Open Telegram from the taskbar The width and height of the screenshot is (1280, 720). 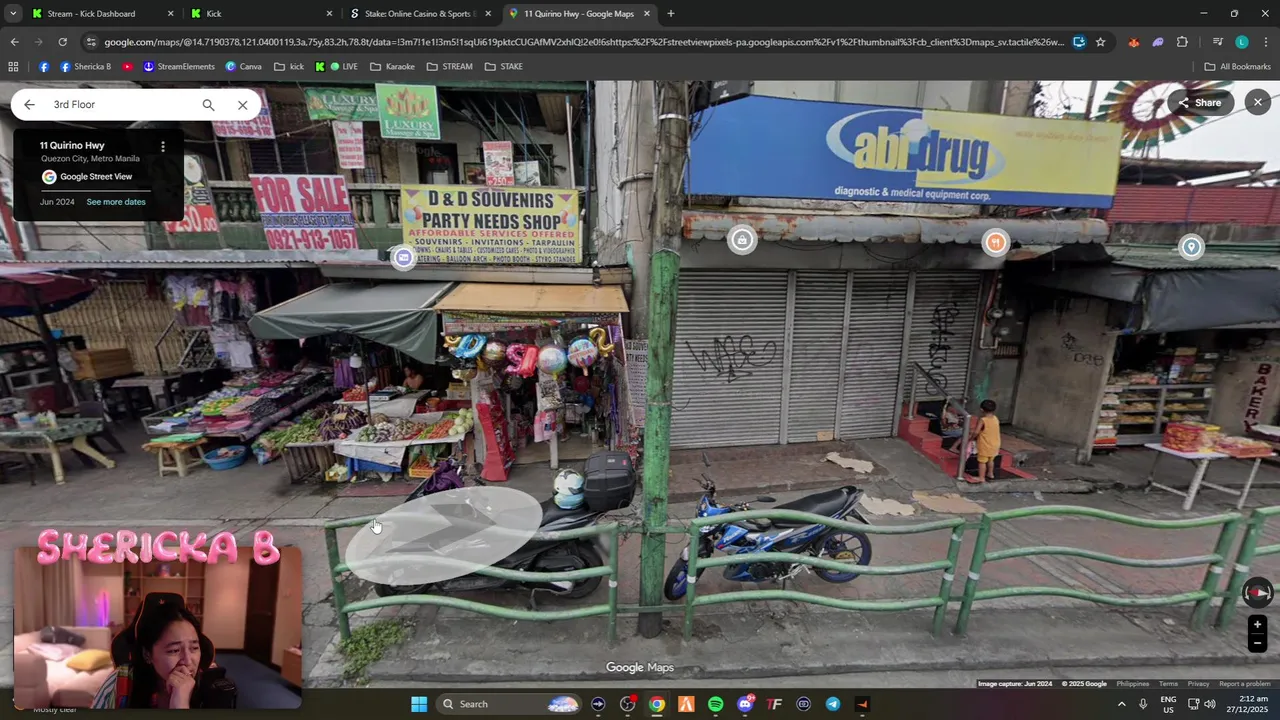click(x=833, y=704)
